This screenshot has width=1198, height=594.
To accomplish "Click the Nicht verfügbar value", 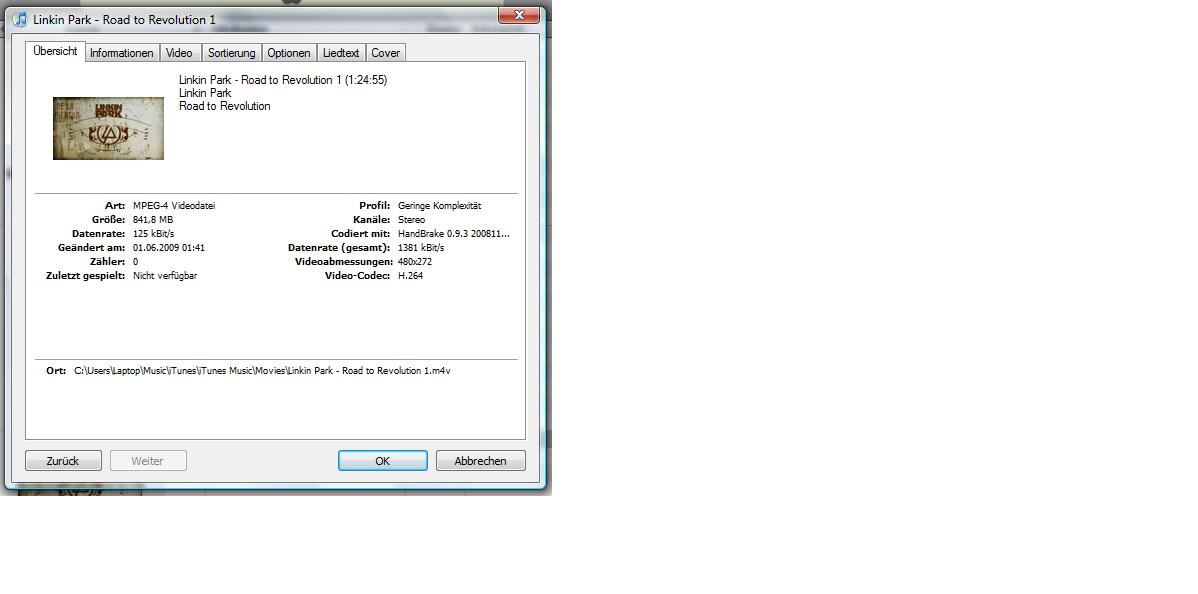I will pyautogui.click(x=165, y=275).
